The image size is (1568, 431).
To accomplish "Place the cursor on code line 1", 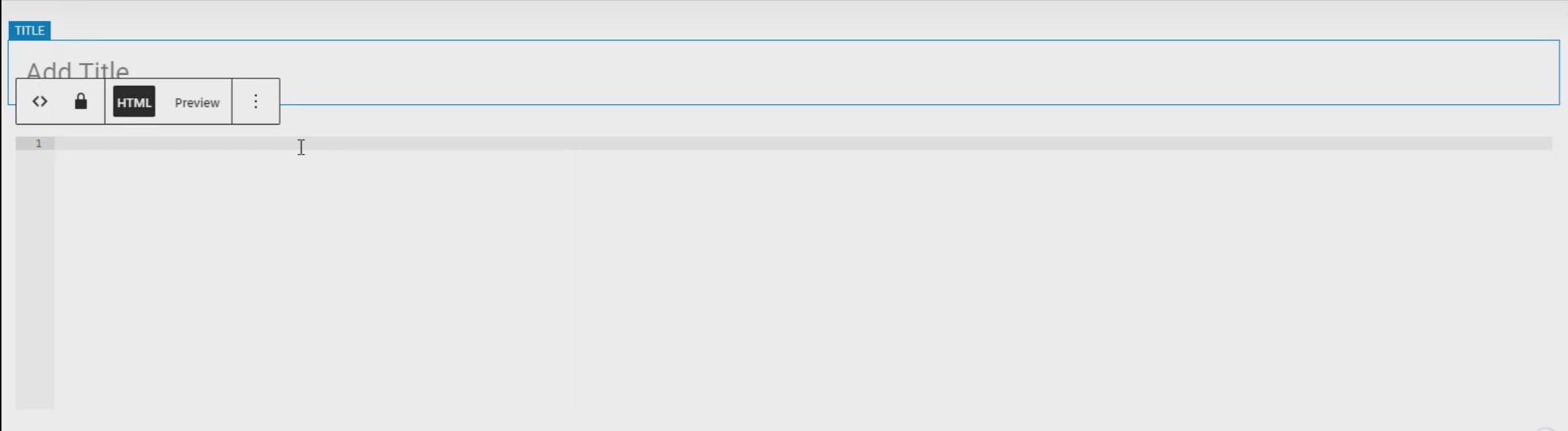I will pyautogui.click(x=803, y=144).
